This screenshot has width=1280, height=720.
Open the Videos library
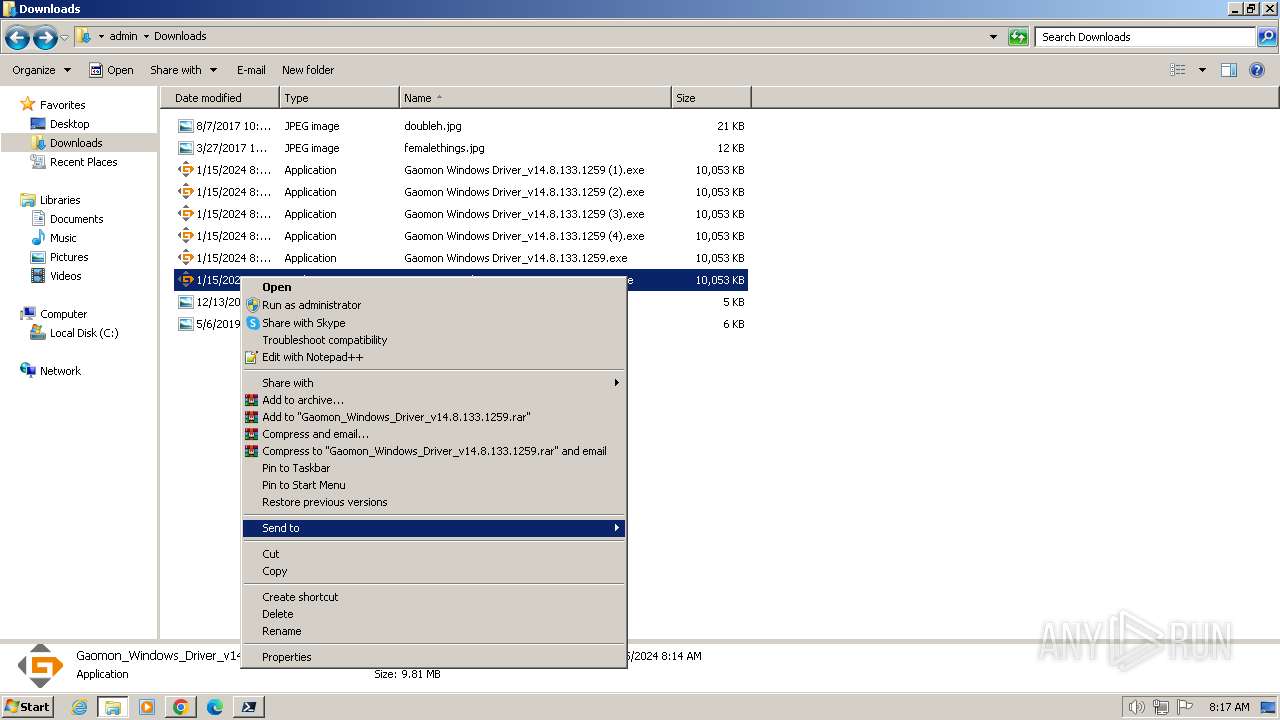click(x=66, y=276)
